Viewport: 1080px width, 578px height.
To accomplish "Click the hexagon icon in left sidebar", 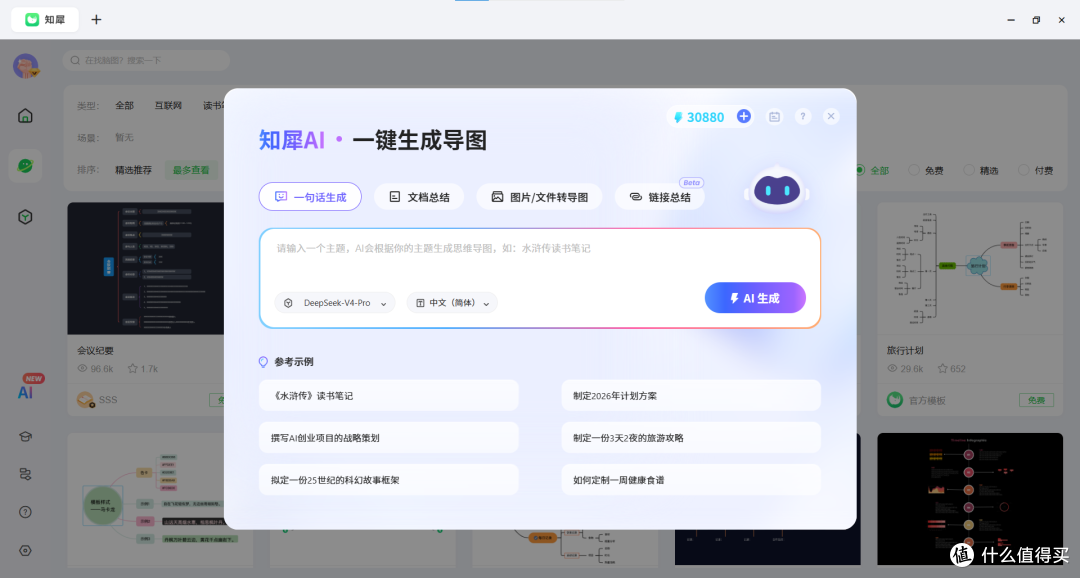I will 25,217.
